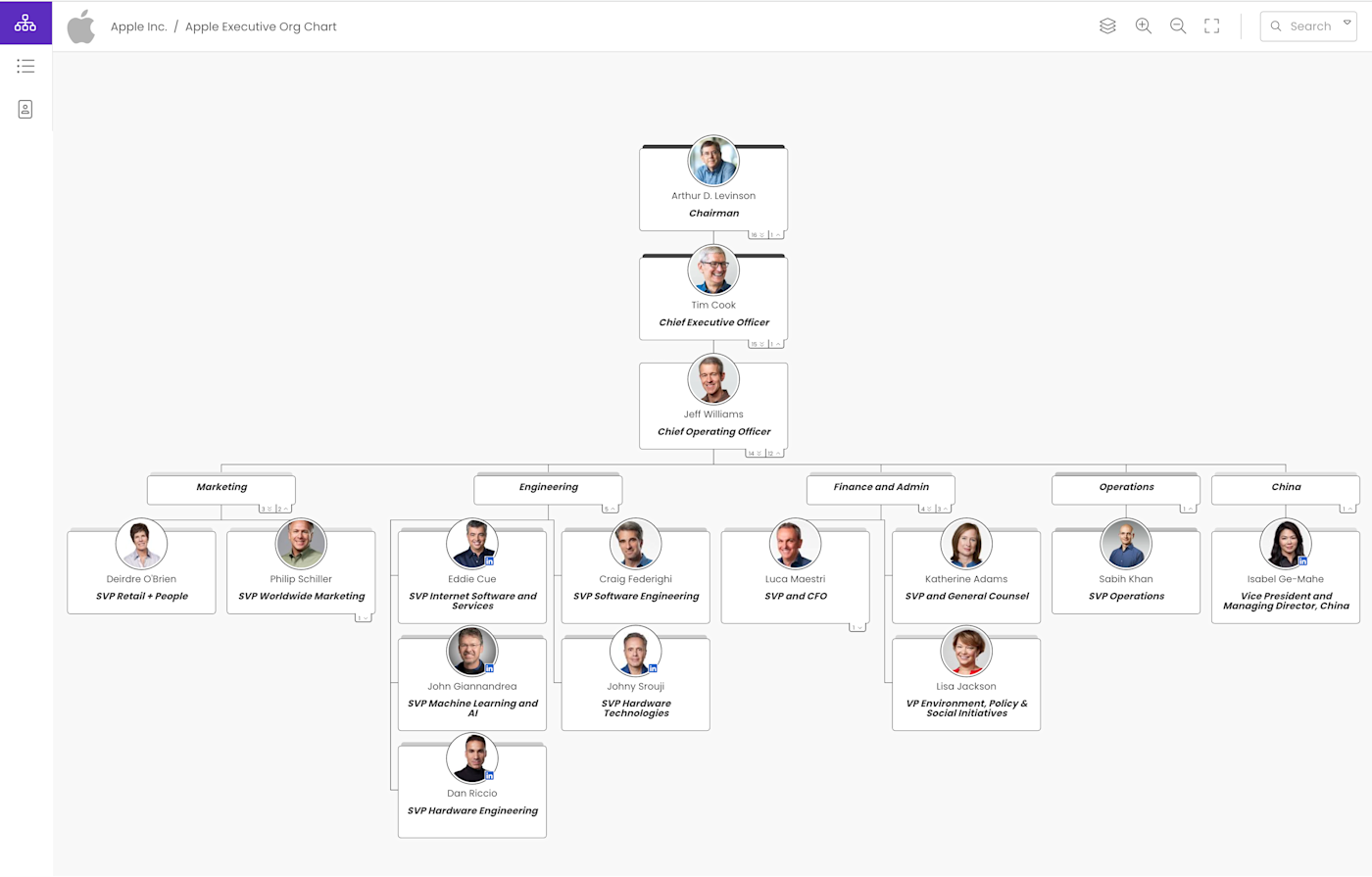The image size is (1372, 877).
Task: Click the name 'Eddie Cue'
Action: click(472, 579)
